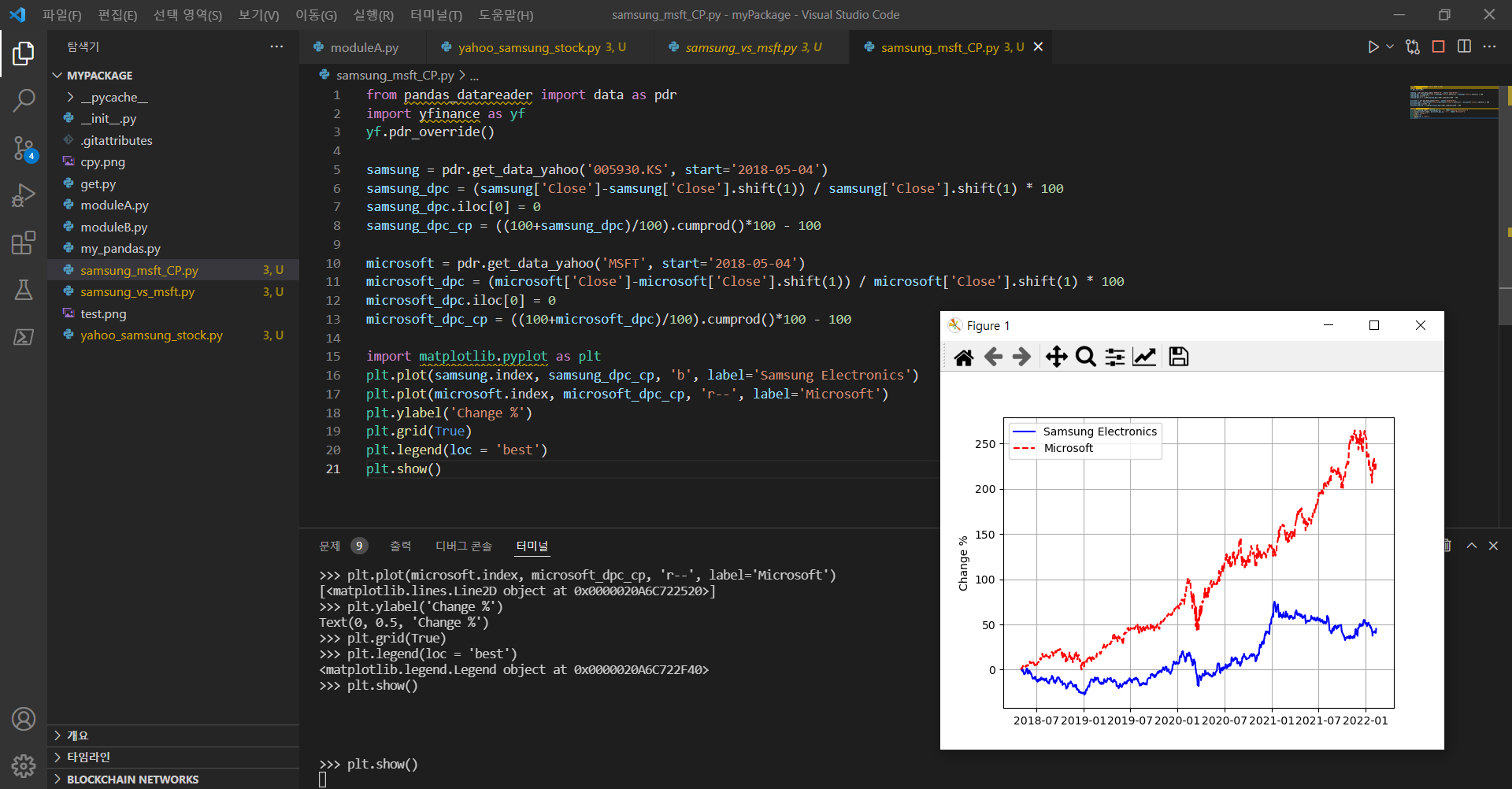Open Edit axis parameters in Figure 1
This screenshot has width=1512, height=789.
[x=1144, y=357]
